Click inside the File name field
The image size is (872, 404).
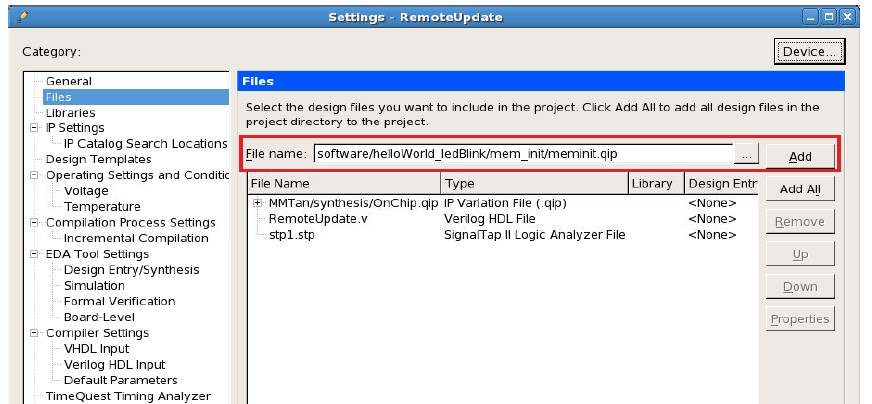click(522, 155)
